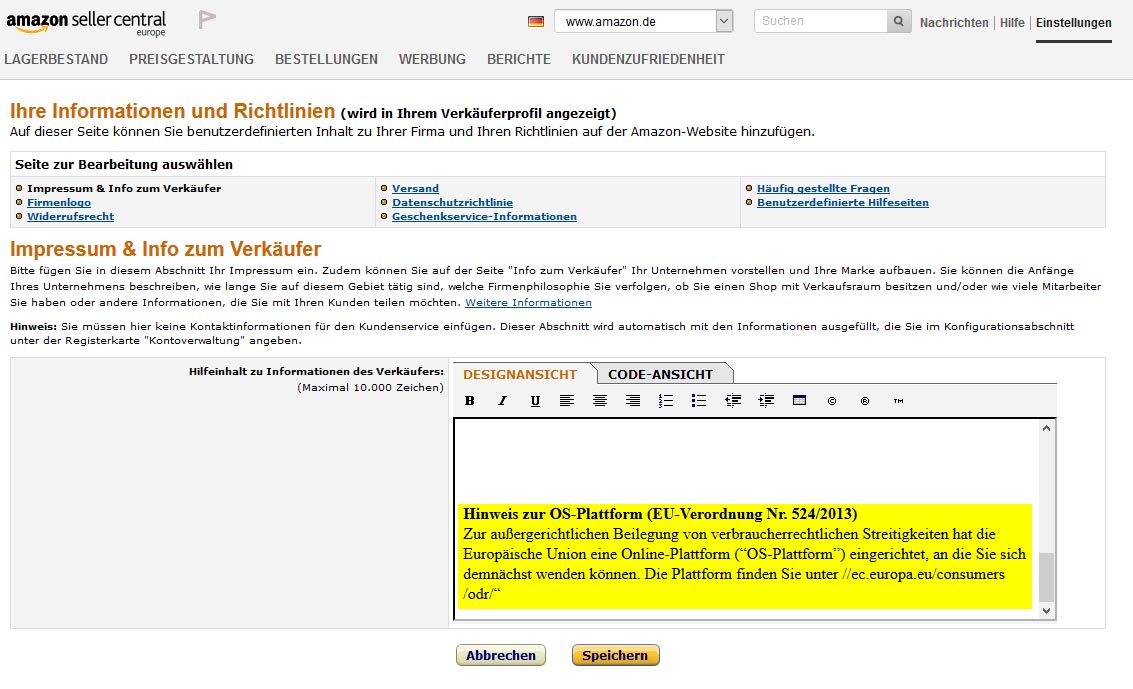
Task: Click the 'Hilfeinhalt zu Informationen des Verkäufers:' label
Action: click(316, 371)
